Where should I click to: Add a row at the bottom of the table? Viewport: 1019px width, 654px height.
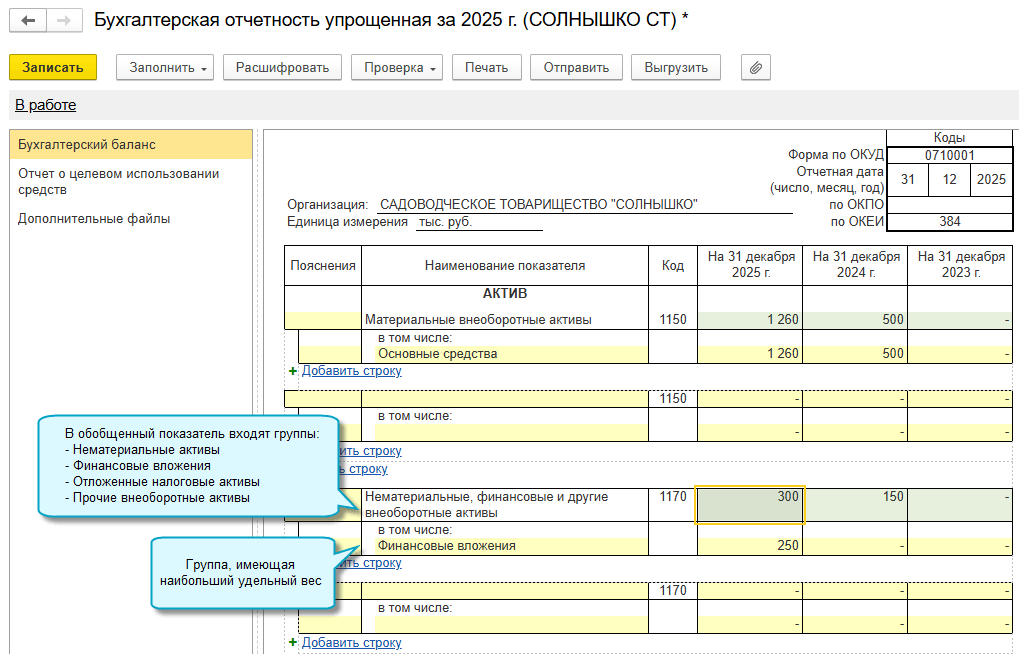[352, 642]
